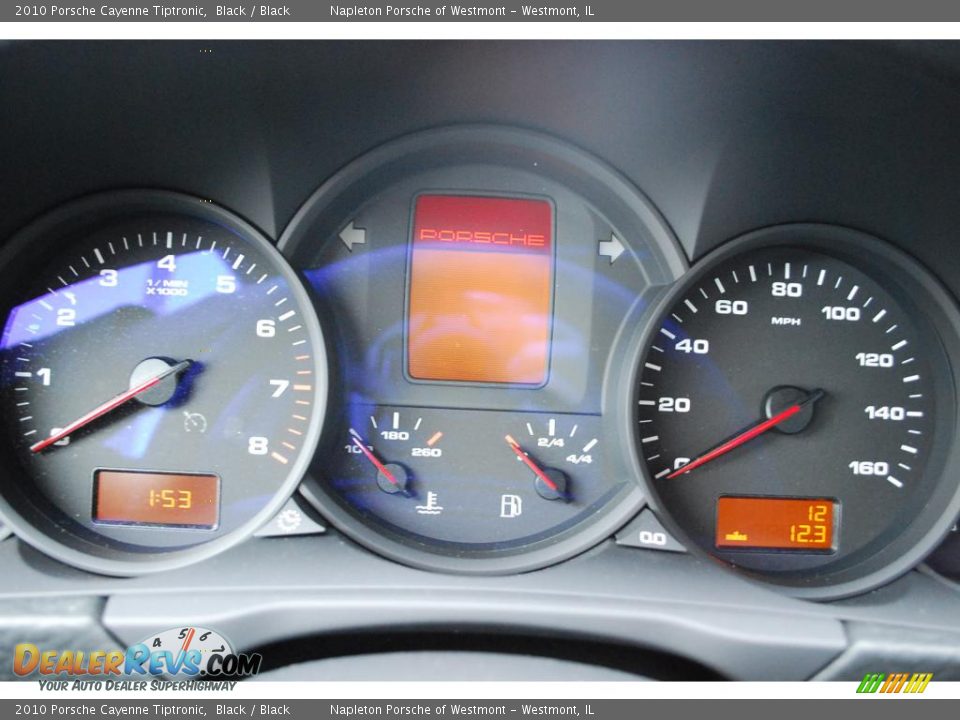Screen dimensions: 960x720
Task: Click the 60 mark on speedometer
Action: (x=731, y=307)
